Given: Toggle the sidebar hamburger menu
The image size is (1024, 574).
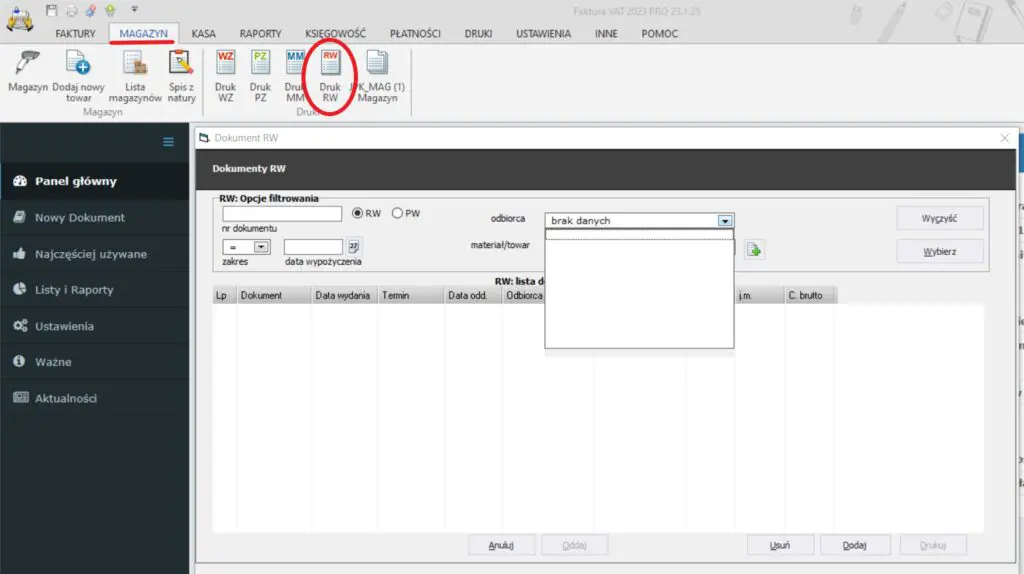Looking at the screenshot, I should [169, 142].
